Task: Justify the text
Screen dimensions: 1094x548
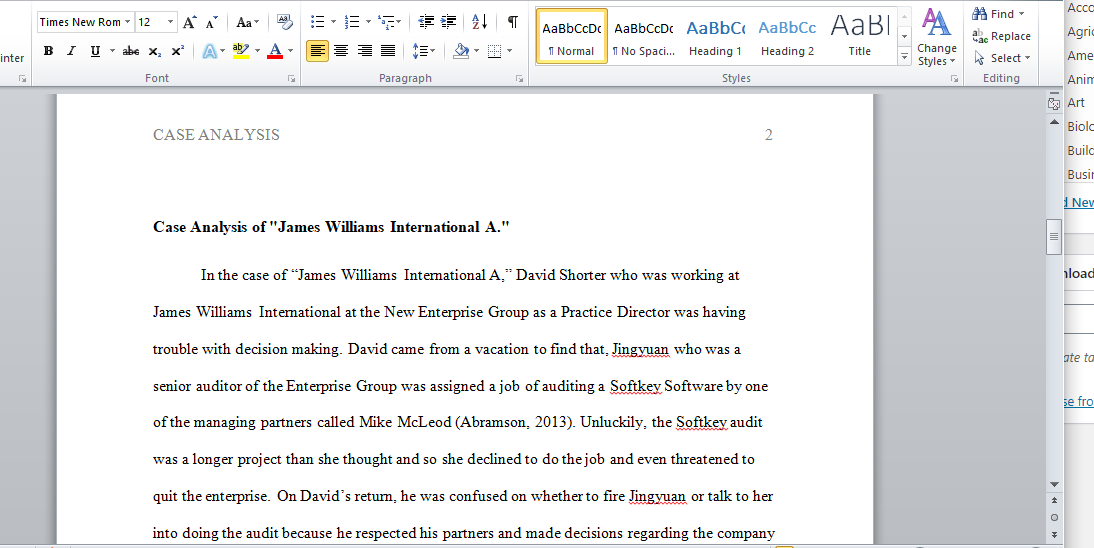Action: (x=388, y=51)
